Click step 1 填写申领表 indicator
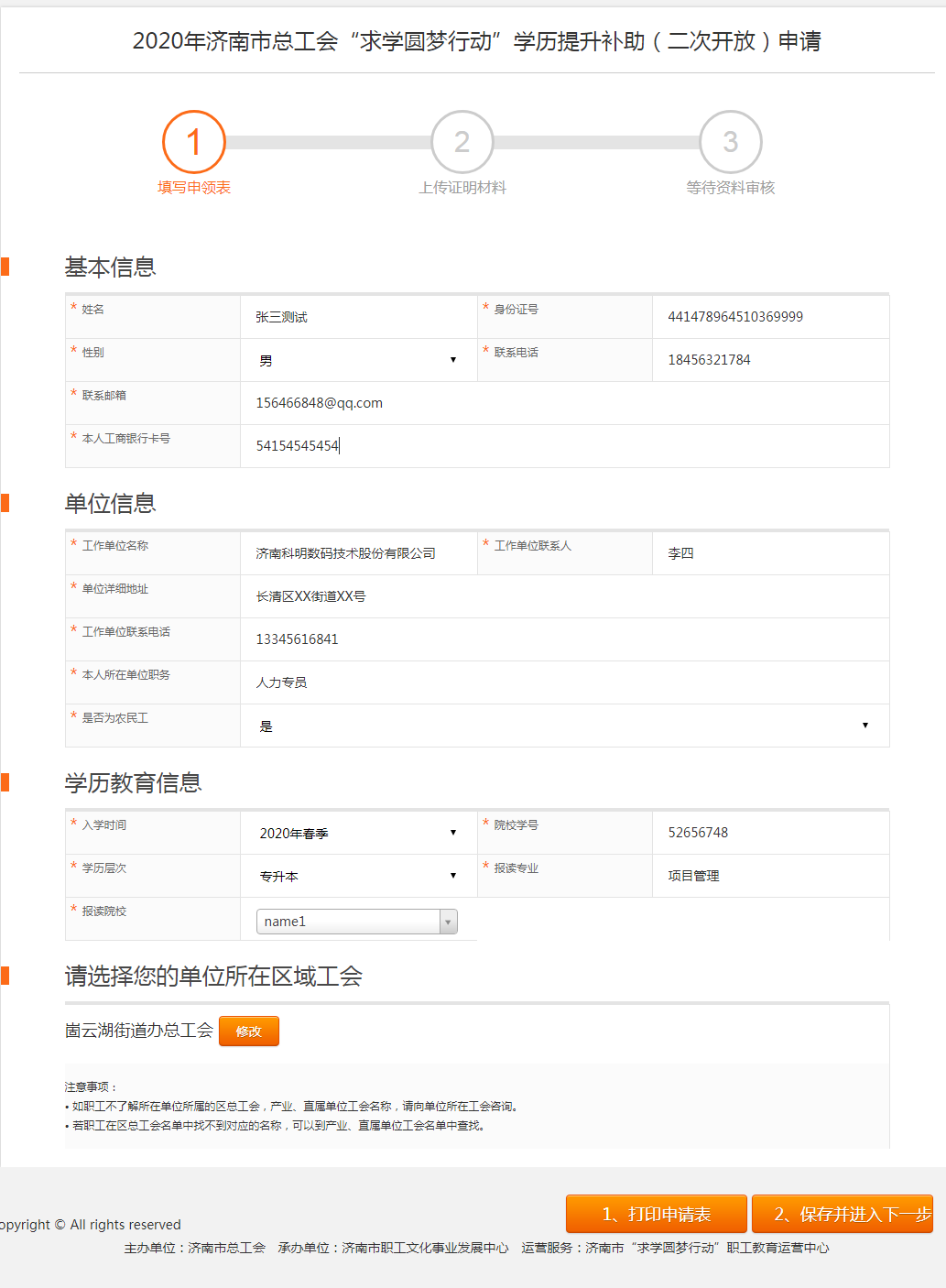This screenshot has height=1288, width=946. pyautogui.click(x=193, y=142)
